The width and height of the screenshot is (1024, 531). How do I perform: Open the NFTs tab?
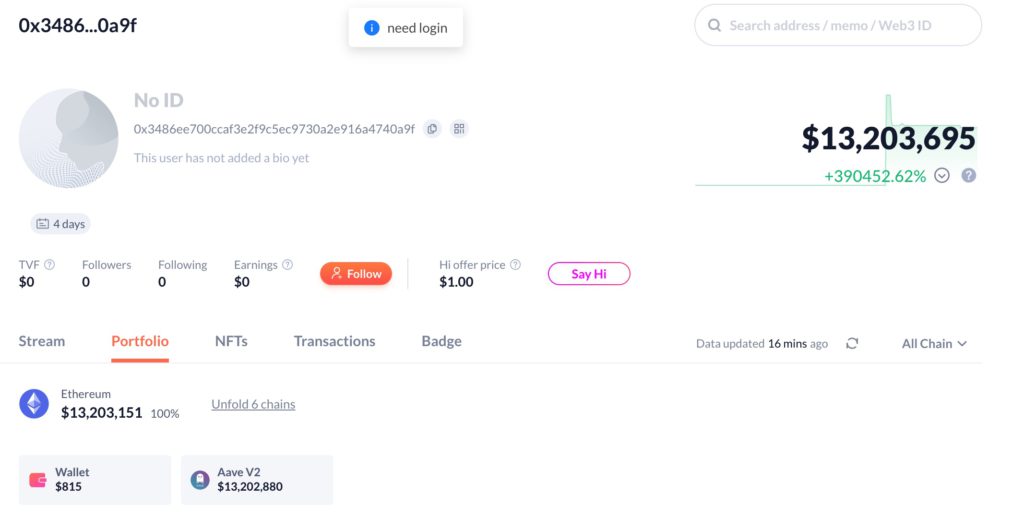[x=231, y=341]
